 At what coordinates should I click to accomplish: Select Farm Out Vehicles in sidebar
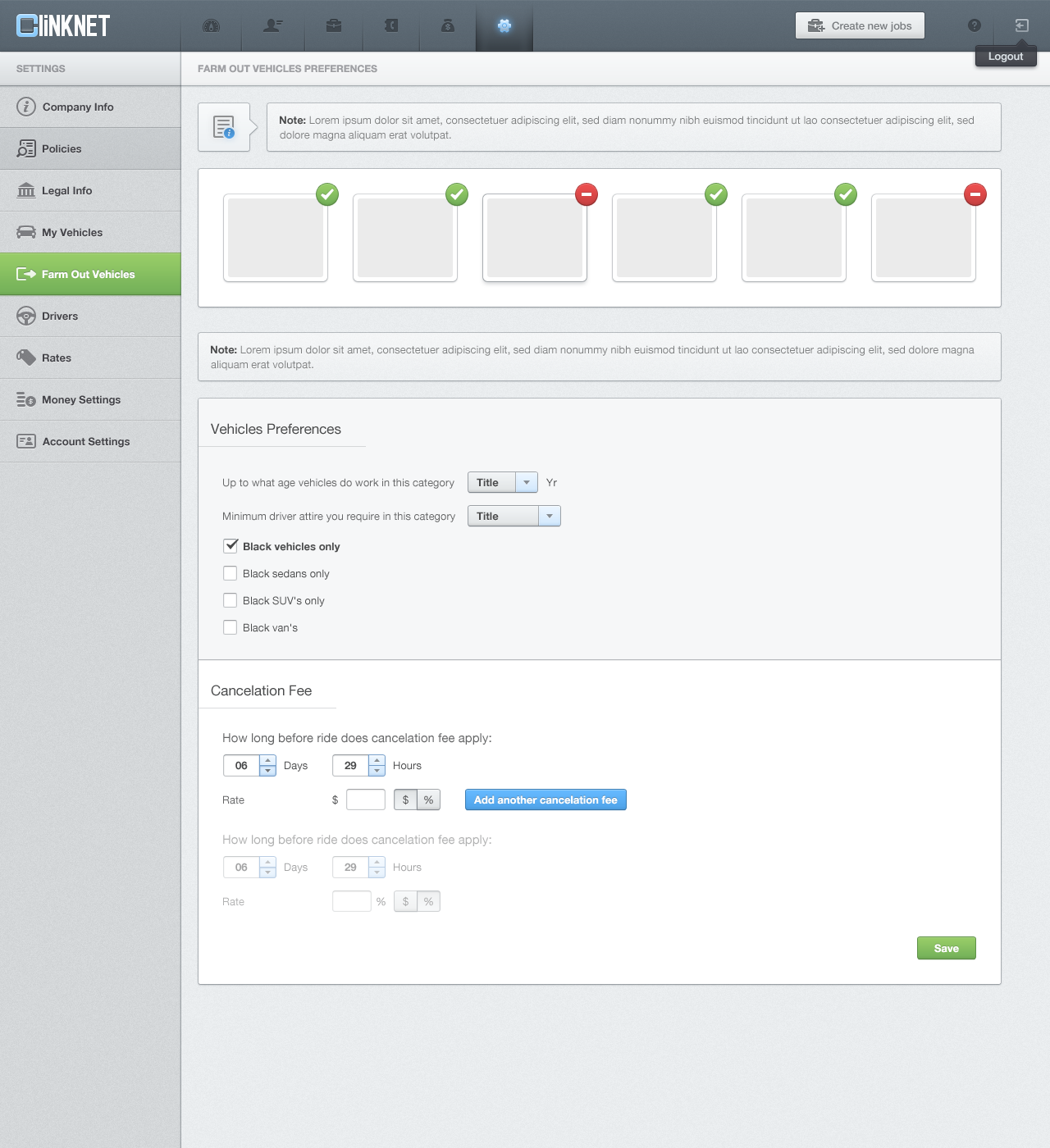coord(90,274)
